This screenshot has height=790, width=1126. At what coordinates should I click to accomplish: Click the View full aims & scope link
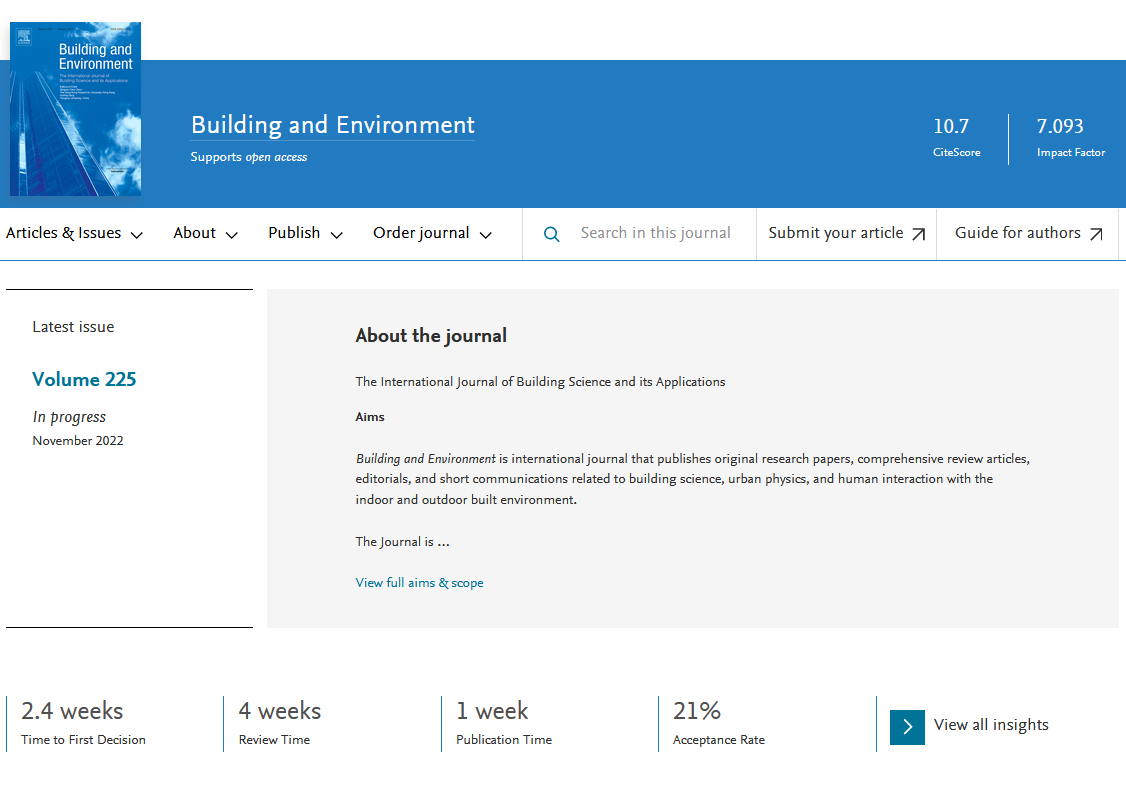pyautogui.click(x=419, y=582)
